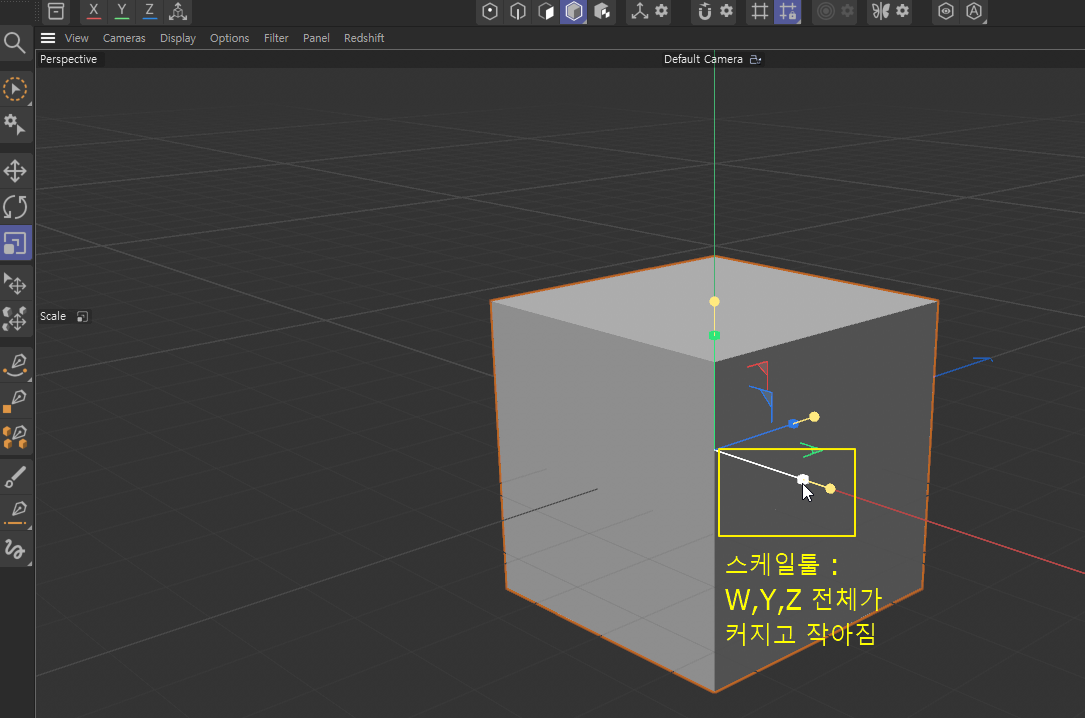Click the Perspective view label

coord(69,59)
